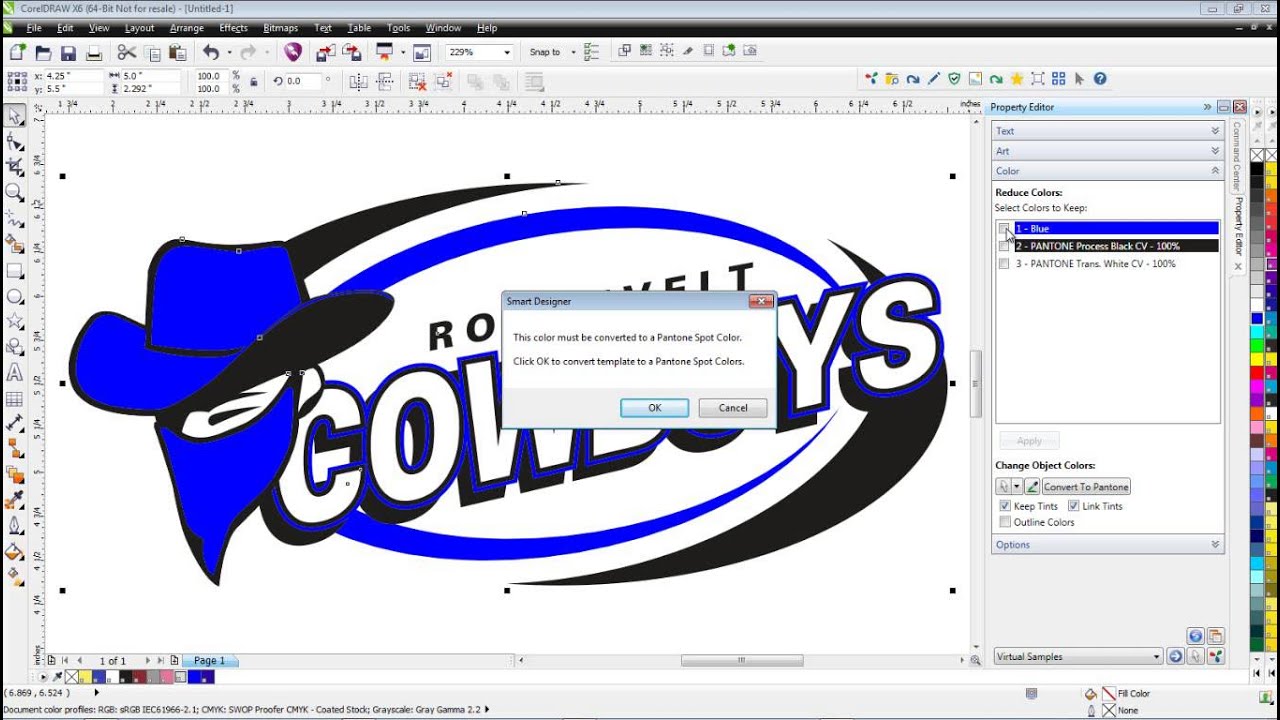The height and width of the screenshot is (720, 1280).
Task: Open the undo history dropdown arrow
Action: pyautogui.click(x=229, y=53)
